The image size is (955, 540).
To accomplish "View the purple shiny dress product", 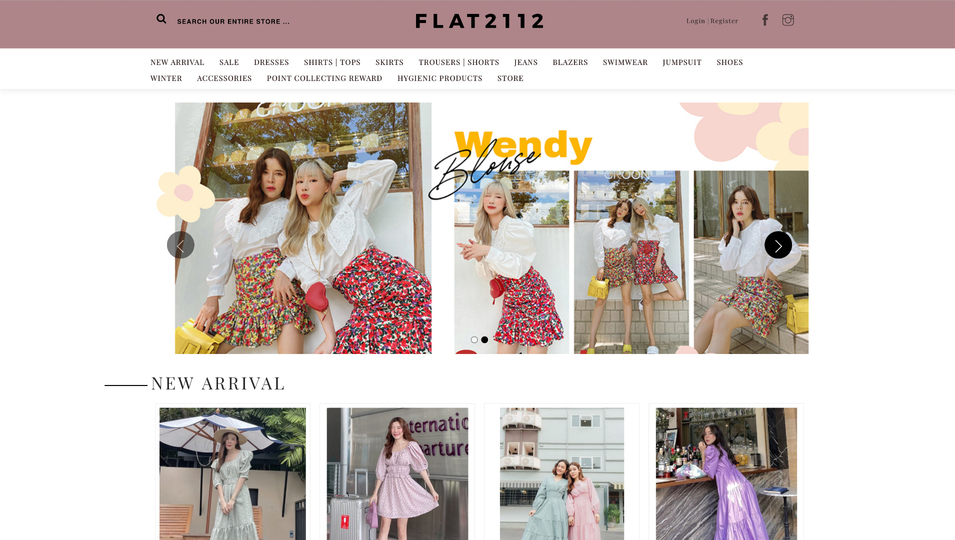I will (x=726, y=473).
